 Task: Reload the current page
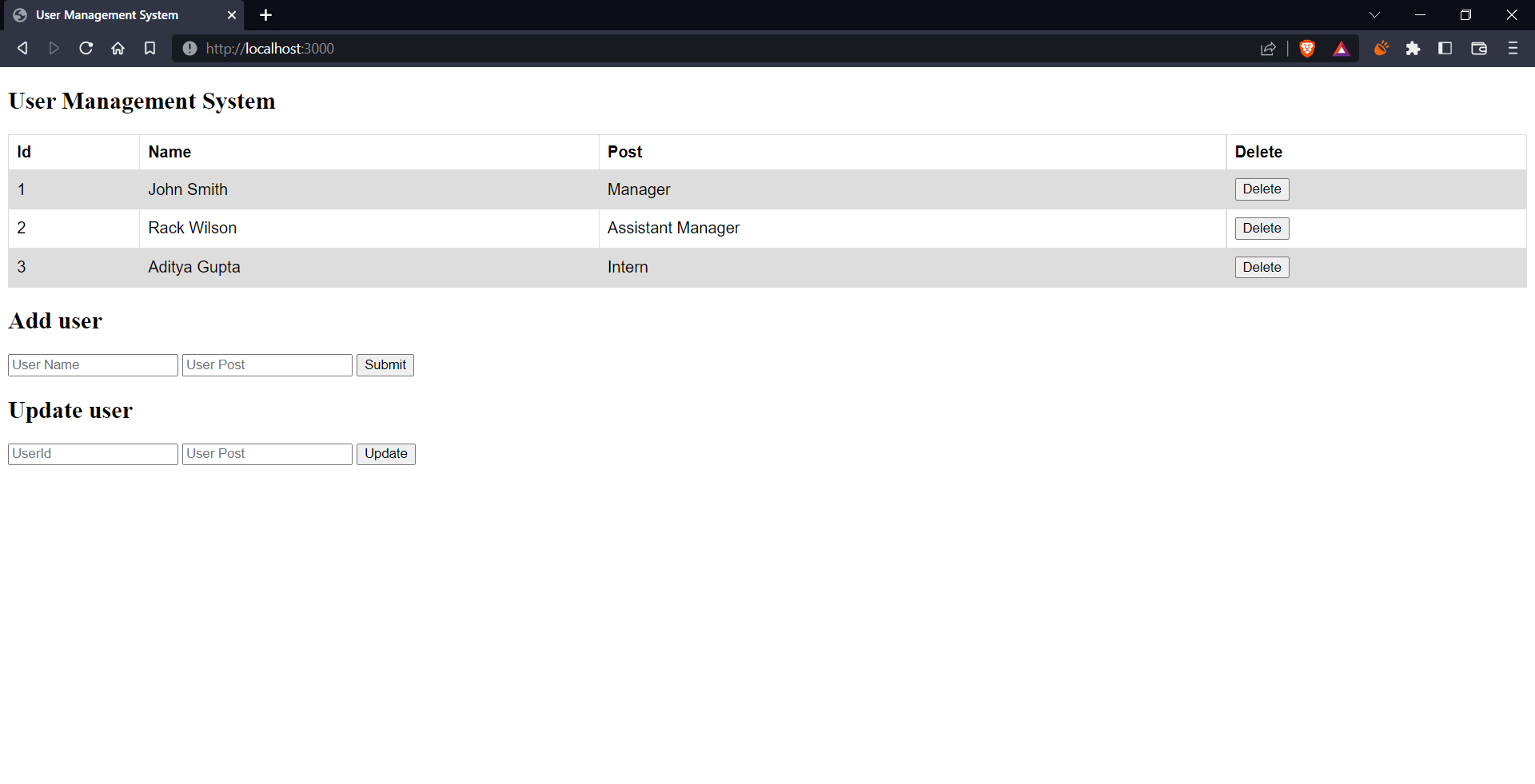(x=86, y=48)
